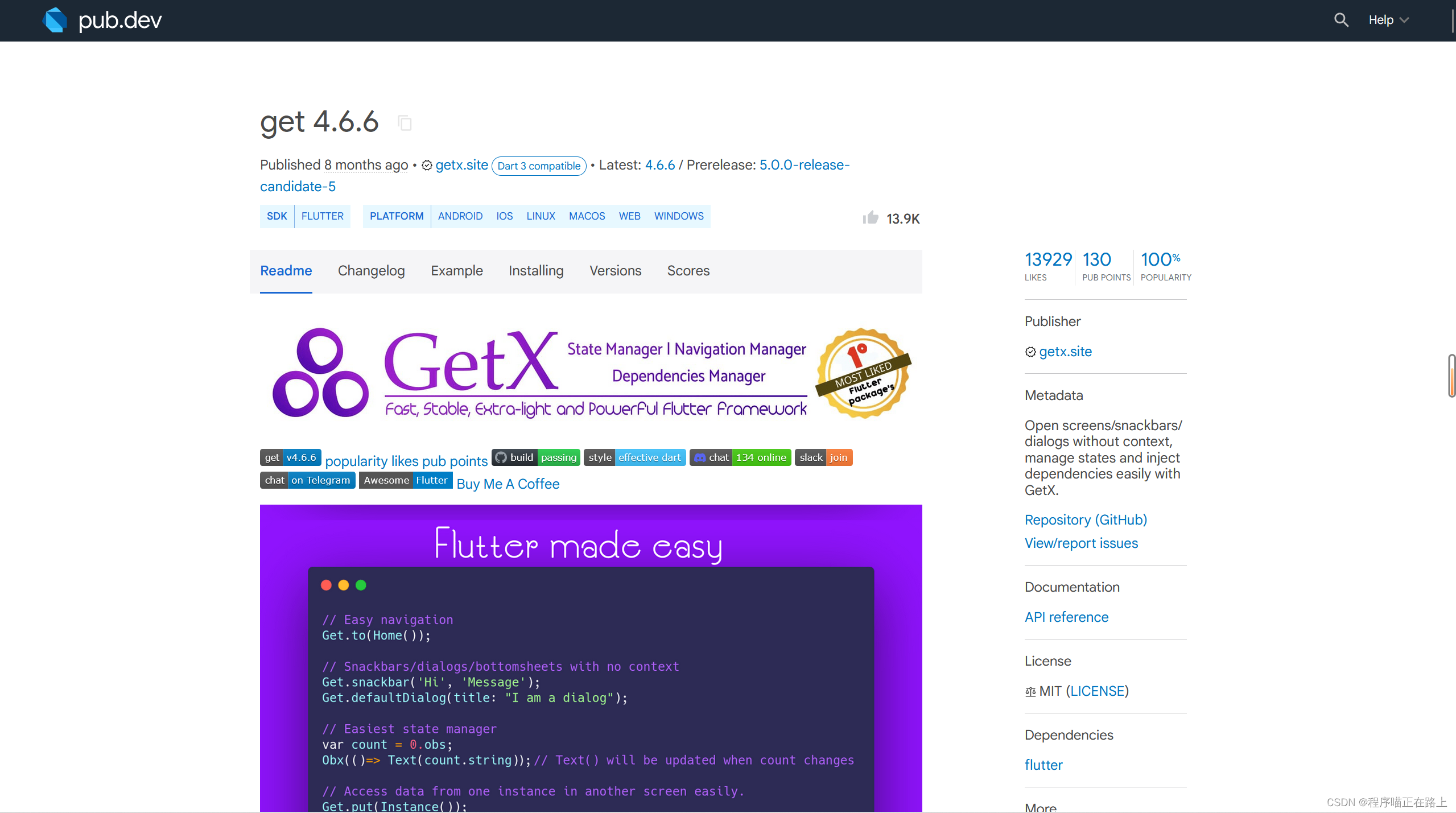Open the Repository (GitHub) link
1456x813 pixels.
coord(1086,519)
